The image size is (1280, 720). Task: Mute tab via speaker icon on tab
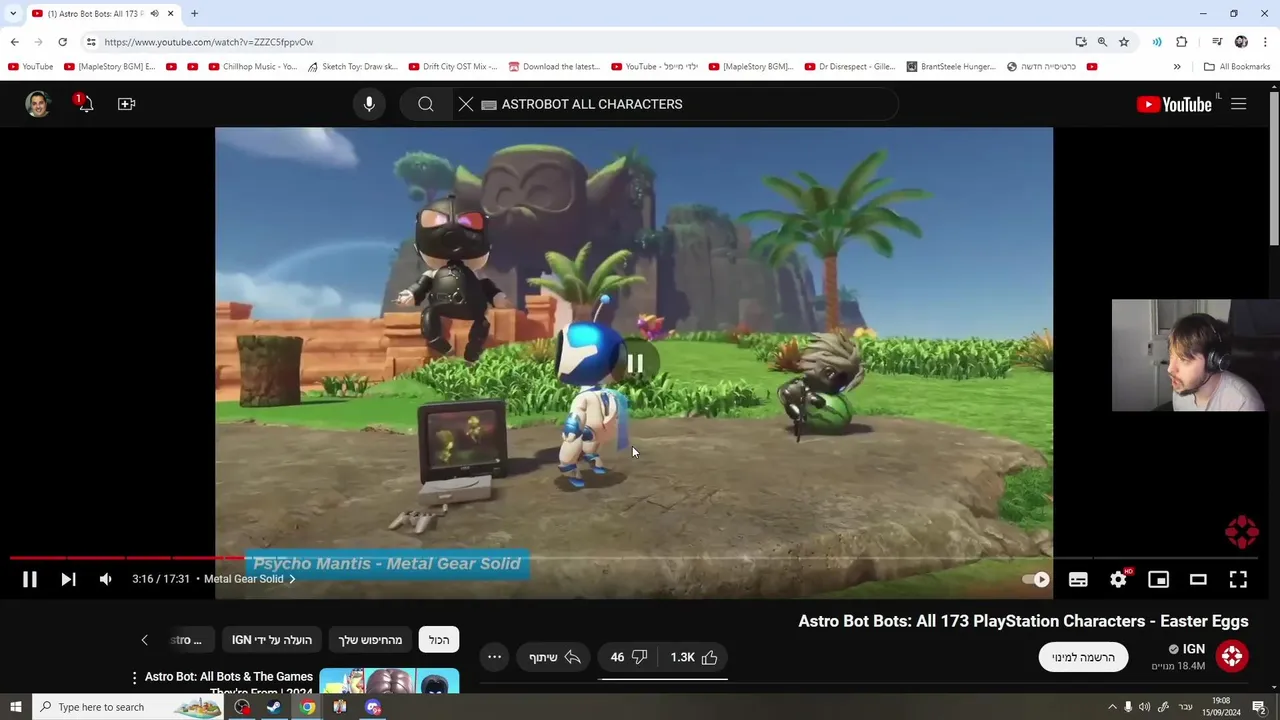click(x=154, y=13)
